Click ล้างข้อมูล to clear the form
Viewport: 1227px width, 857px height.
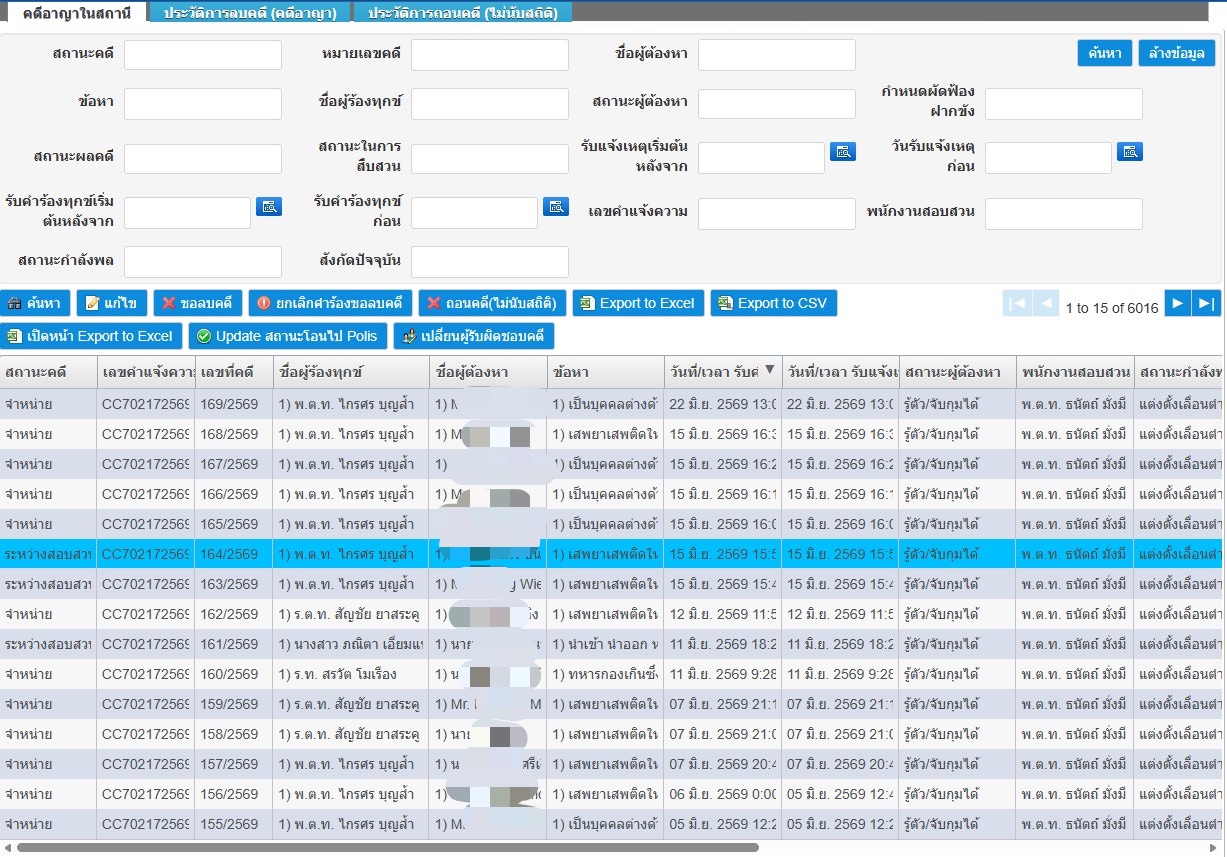coord(1177,53)
